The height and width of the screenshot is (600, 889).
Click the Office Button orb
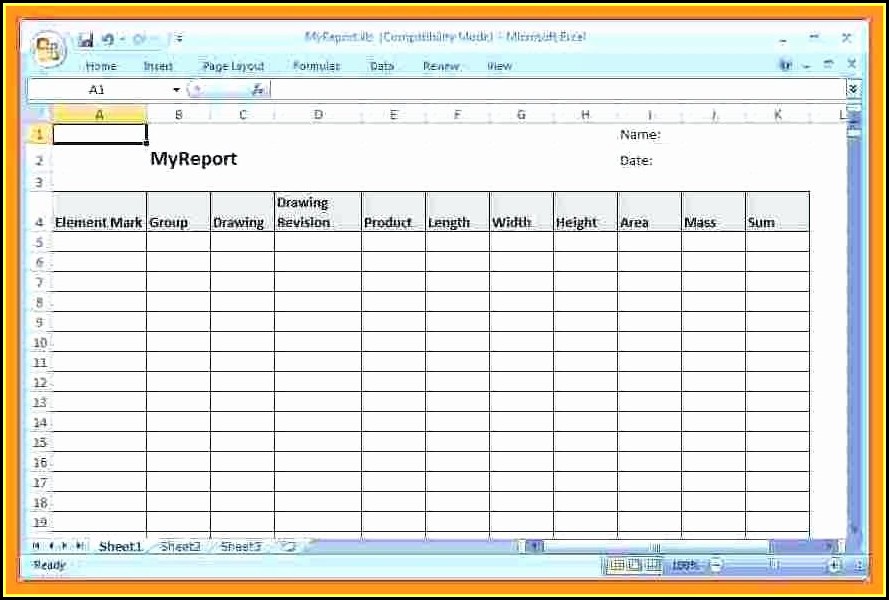click(47, 49)
